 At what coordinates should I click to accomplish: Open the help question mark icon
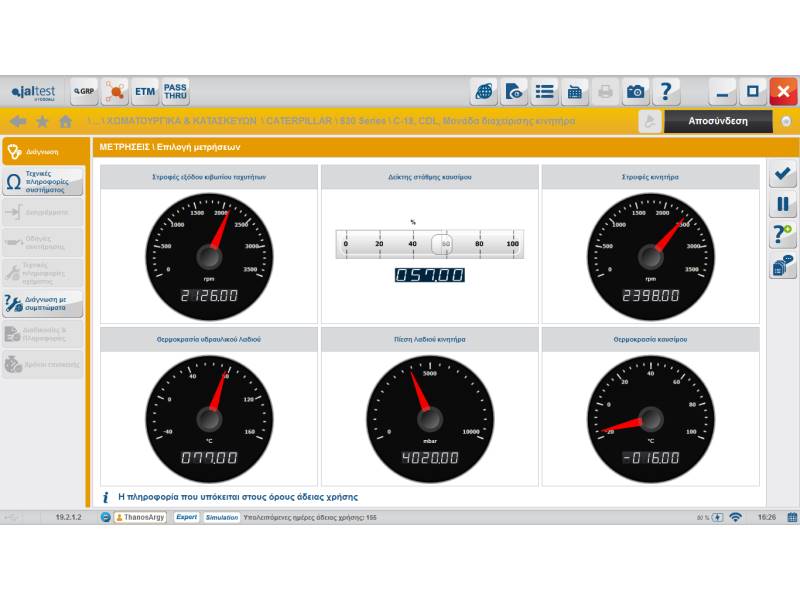tap(666, 92)
